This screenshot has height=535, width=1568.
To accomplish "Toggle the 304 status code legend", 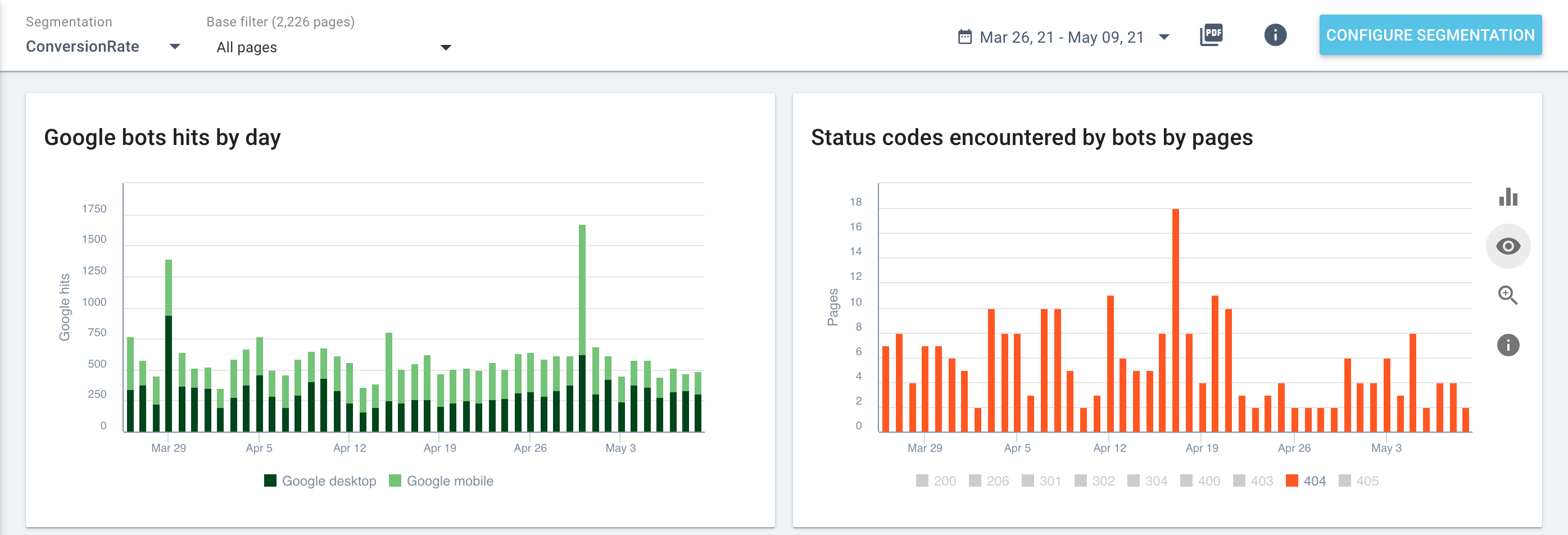I will (x=1148, y=481).
